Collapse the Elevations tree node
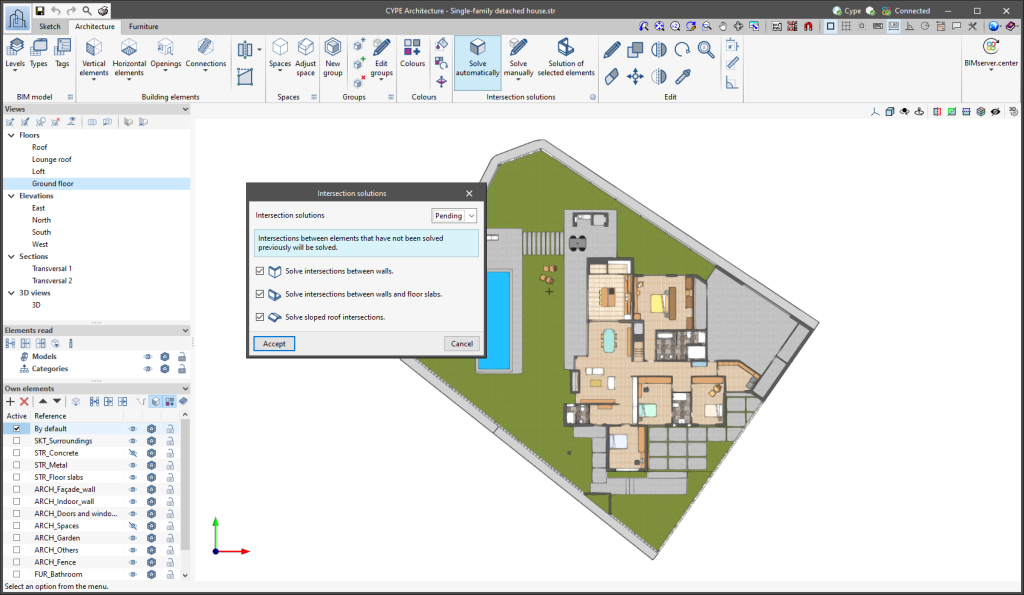 click(x=12, y=196)
